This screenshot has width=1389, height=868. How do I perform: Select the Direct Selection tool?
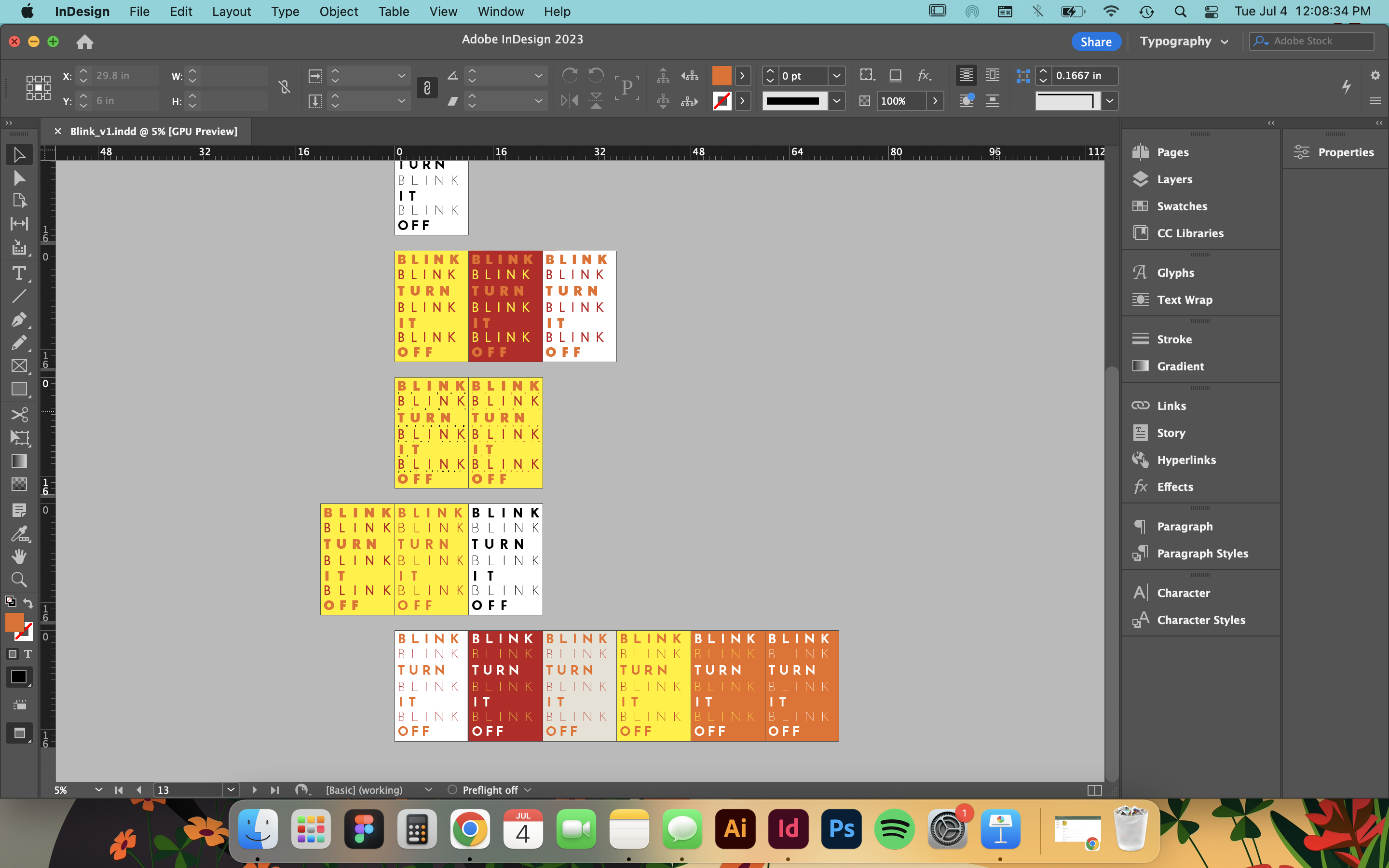[19, 178]
